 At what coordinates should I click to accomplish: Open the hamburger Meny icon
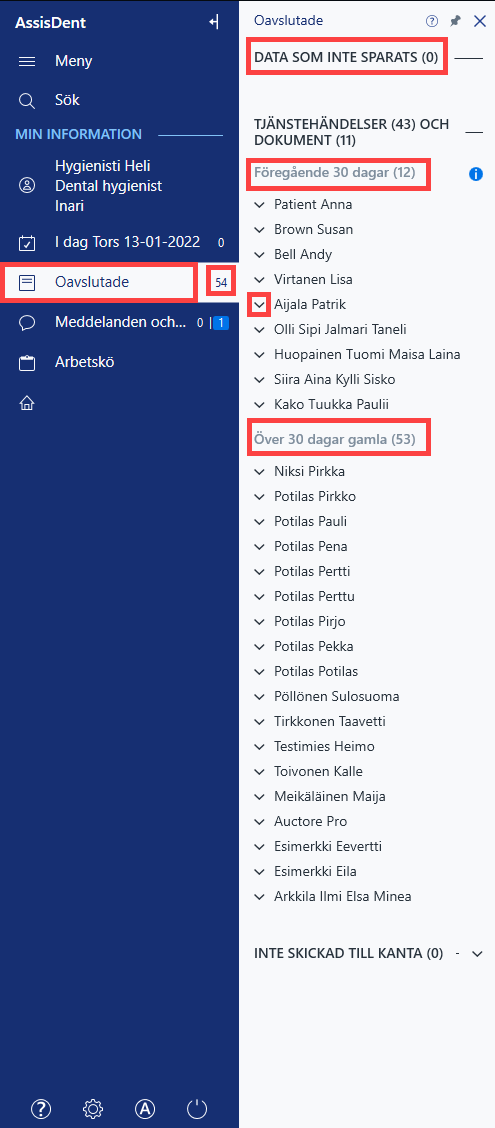(x=27, y=61)
